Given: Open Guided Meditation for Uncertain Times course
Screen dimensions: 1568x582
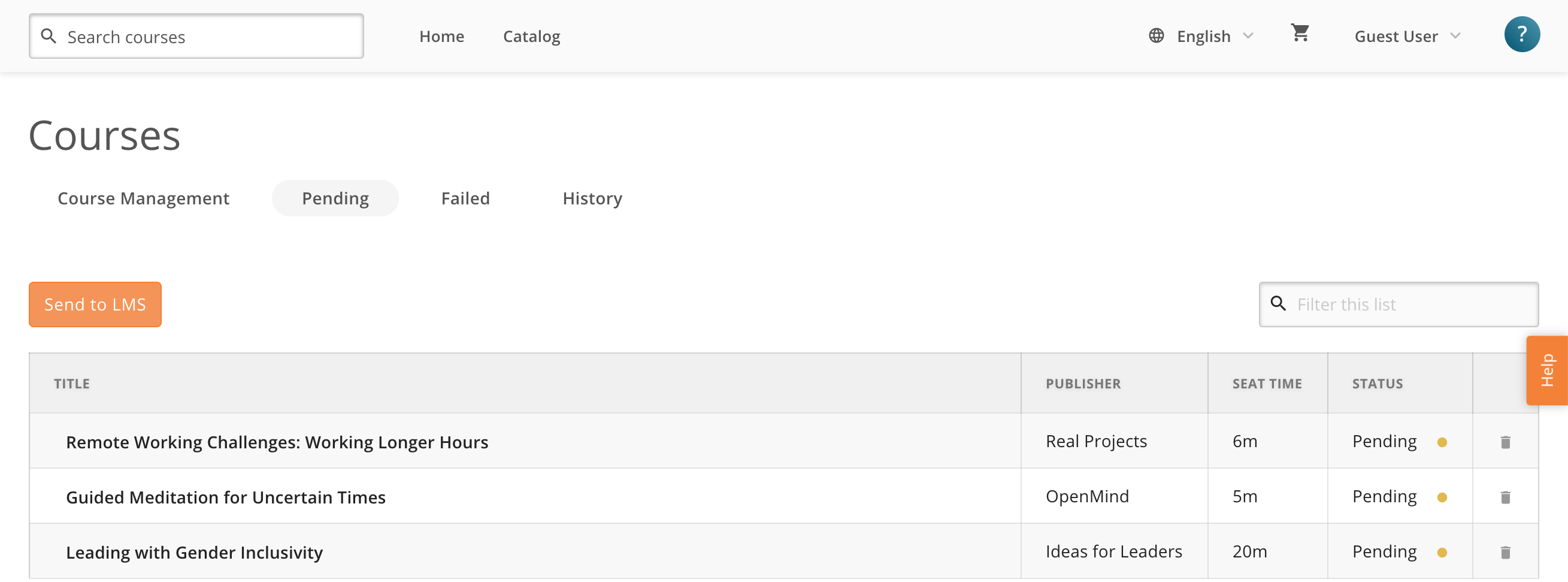Looking at the screenshot, I should pos(225,497).
